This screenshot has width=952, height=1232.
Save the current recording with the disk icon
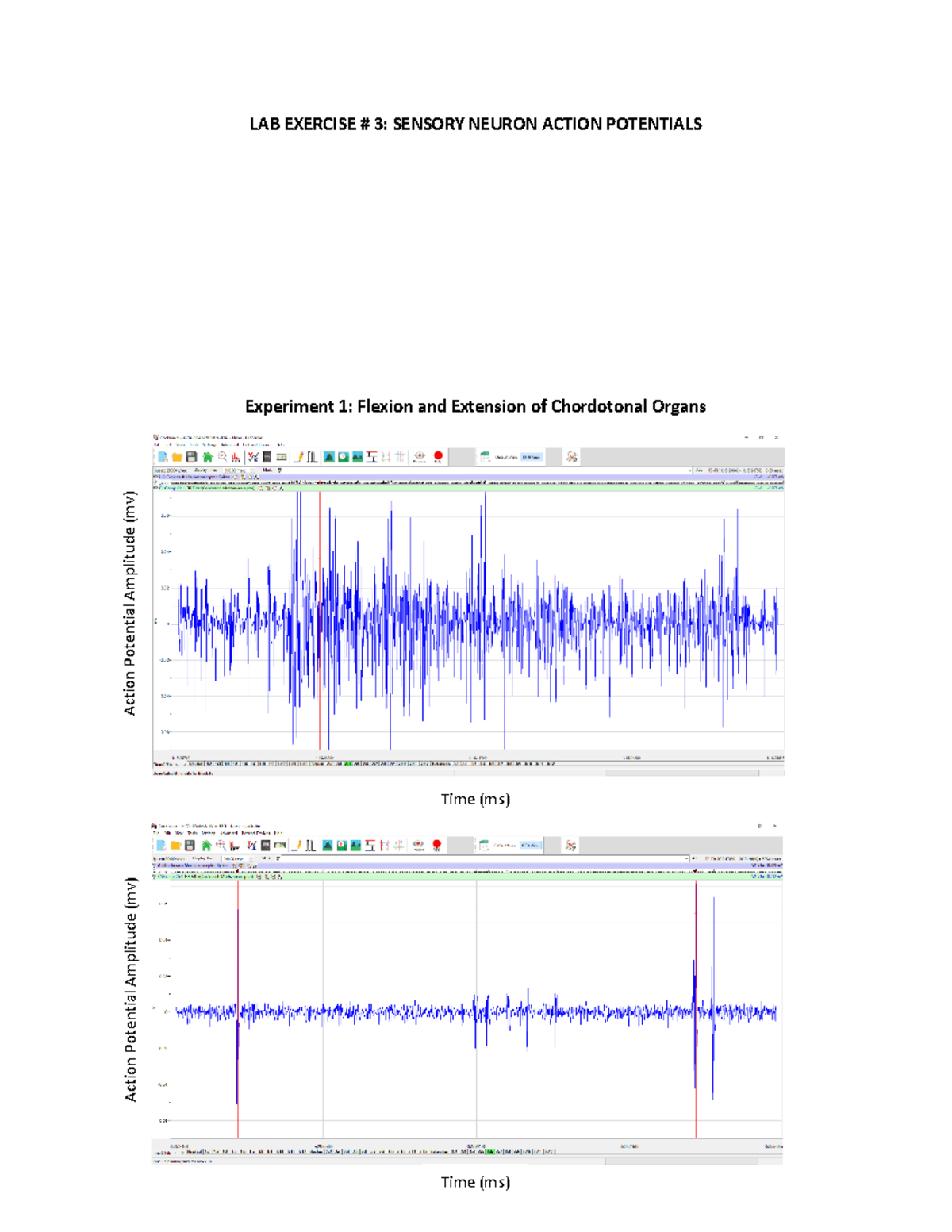190,457
